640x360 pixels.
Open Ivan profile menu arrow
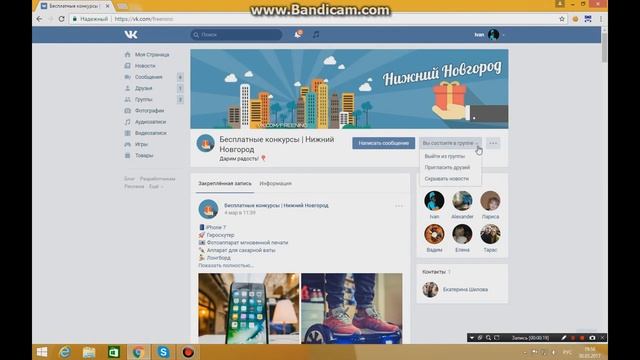[x=504, y=35]
